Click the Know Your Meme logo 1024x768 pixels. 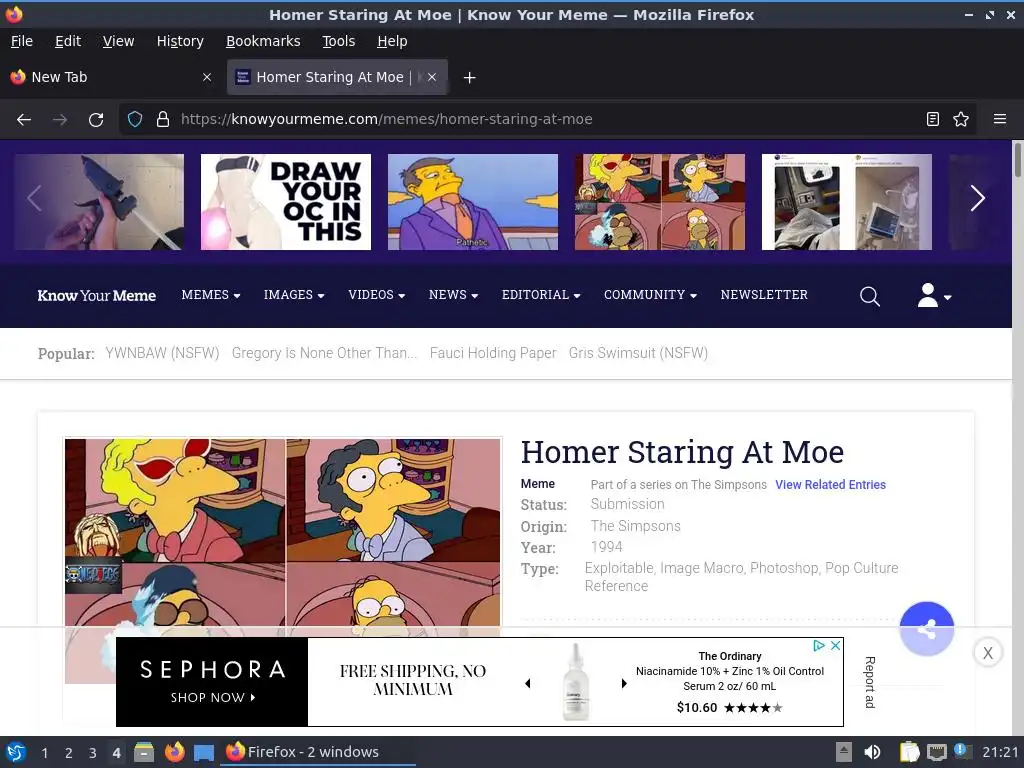click(x=97, y=296)
